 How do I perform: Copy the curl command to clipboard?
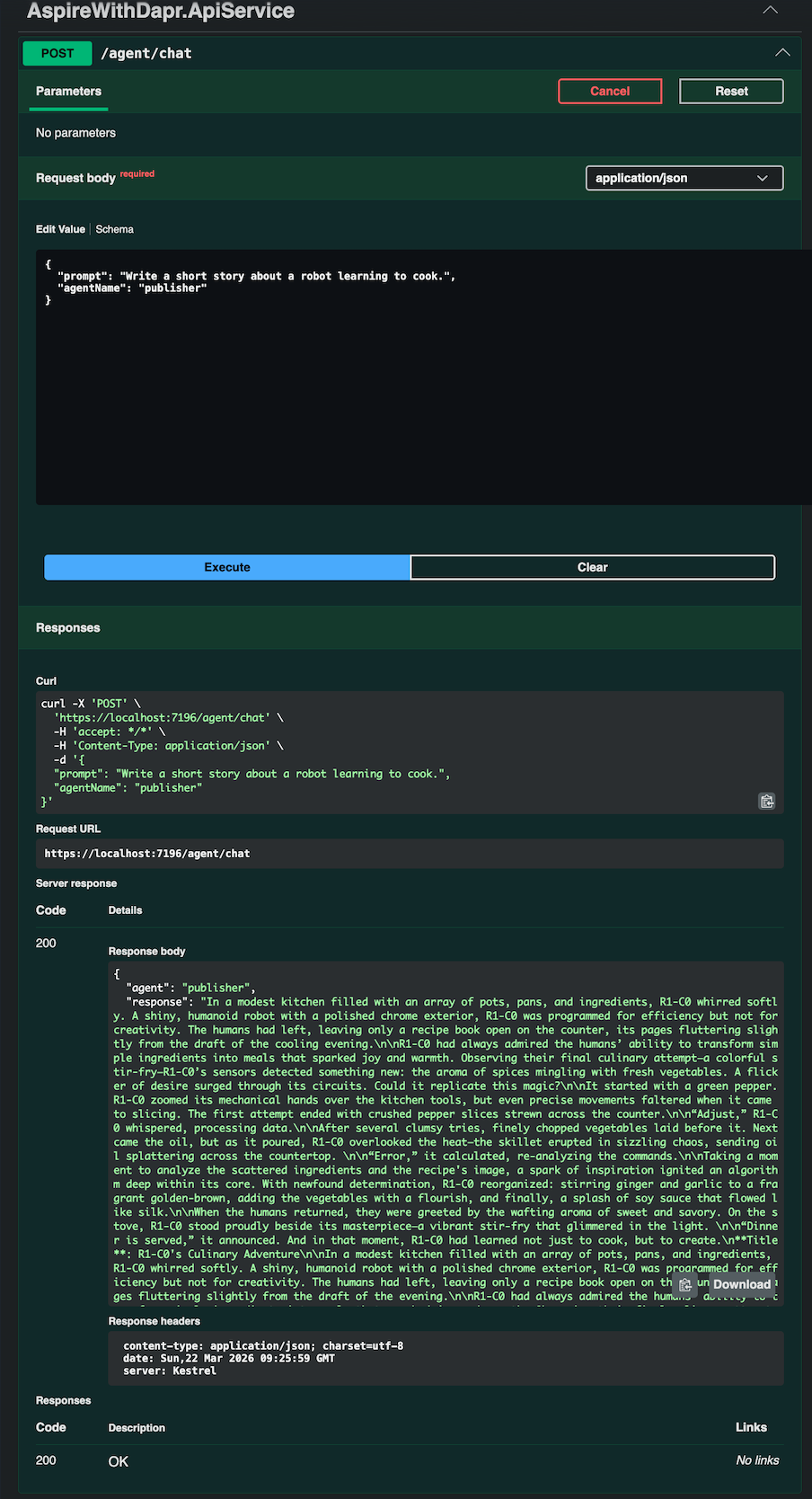pyautogui.click(x=766, y=801)
